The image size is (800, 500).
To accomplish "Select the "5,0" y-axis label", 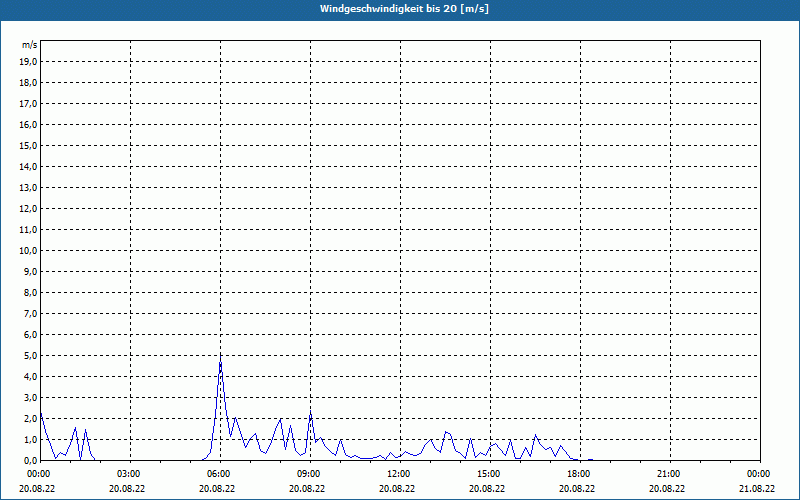I will pyautogui.click(x=31, y=355).
